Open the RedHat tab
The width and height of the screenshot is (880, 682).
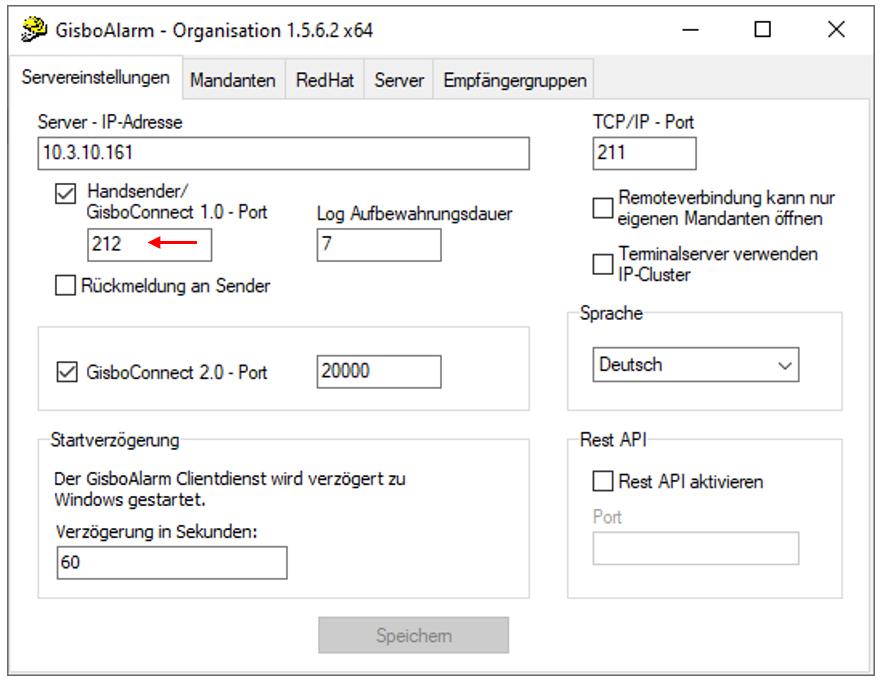325,80
